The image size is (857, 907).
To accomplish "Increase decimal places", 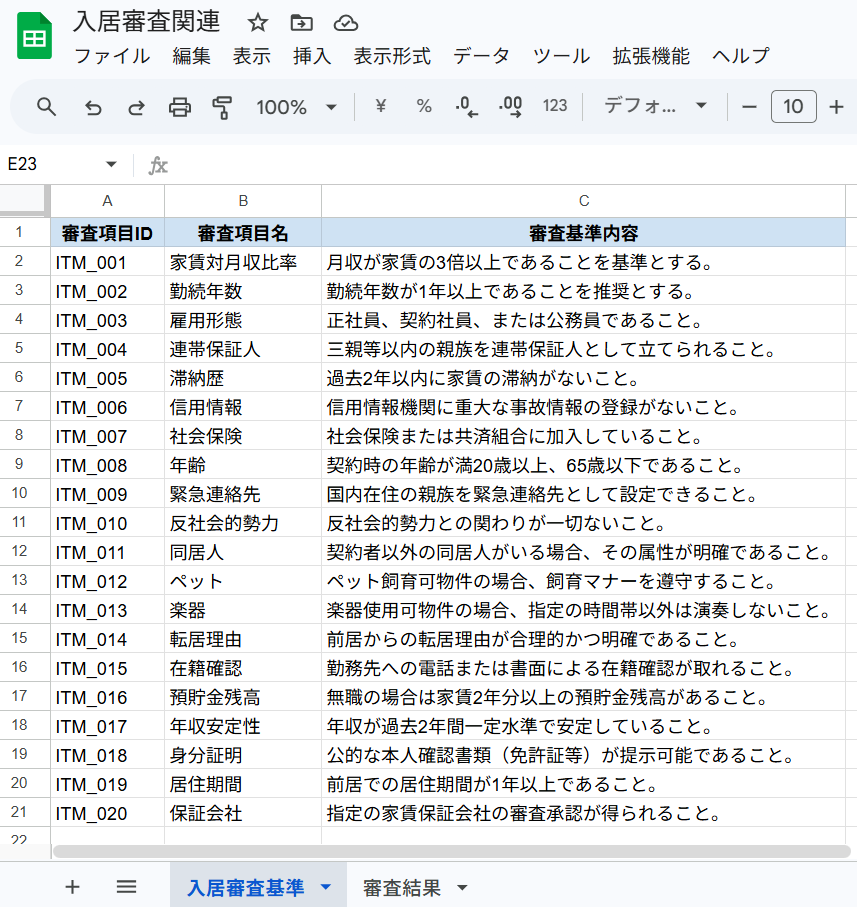I will (x=511, y=106).
